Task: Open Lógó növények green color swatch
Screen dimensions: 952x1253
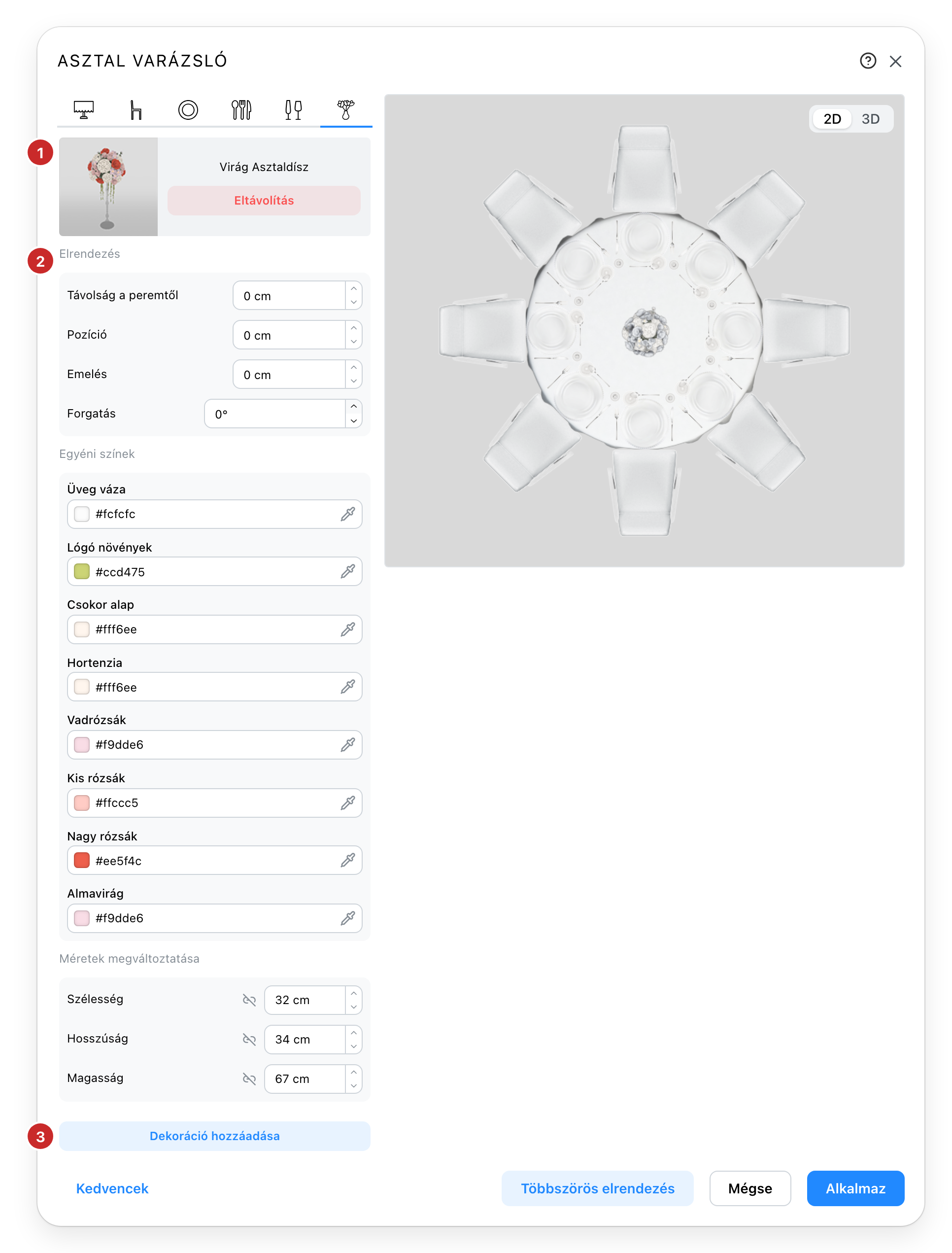Action: click(x=82, y=571)
